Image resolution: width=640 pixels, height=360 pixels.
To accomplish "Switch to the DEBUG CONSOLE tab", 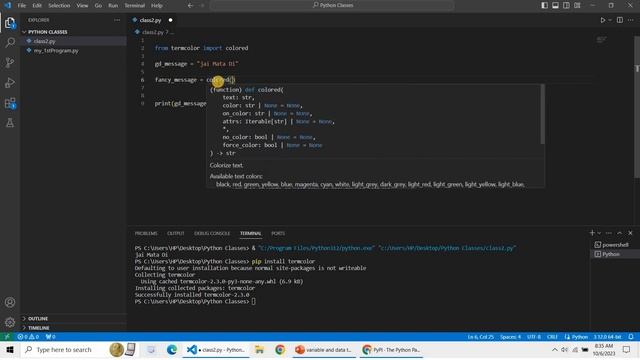I will 212,233.
